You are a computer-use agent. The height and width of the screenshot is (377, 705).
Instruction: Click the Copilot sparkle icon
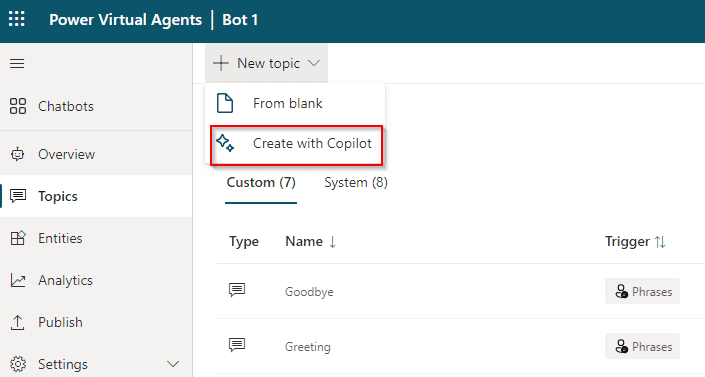point(225,143)
